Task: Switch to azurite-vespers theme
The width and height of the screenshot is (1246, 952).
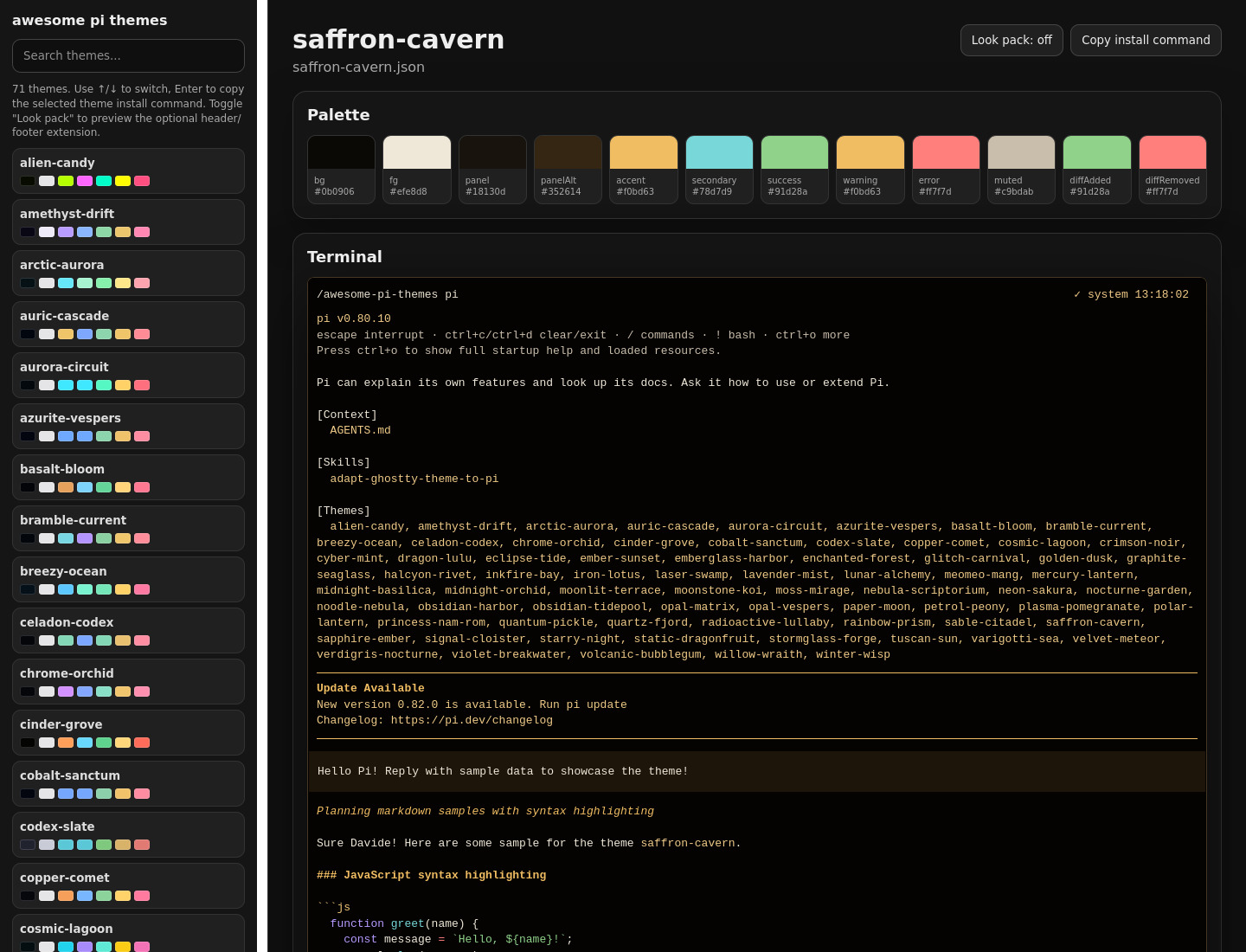Action: click(x=128, y=427)
